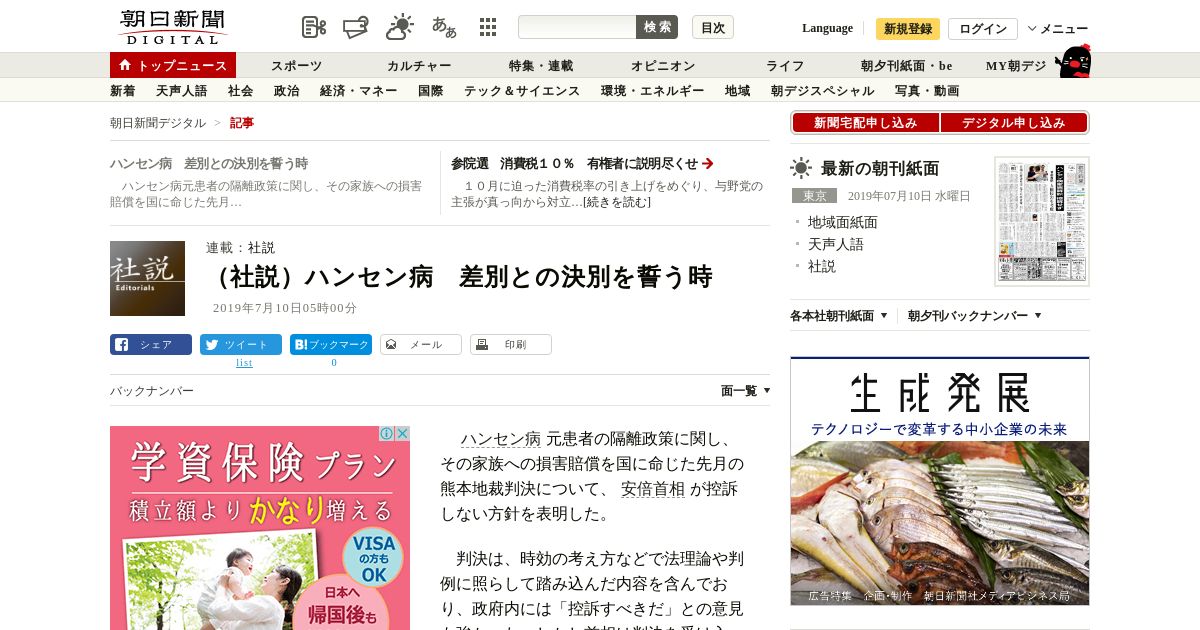Click the 検索 search button

coord(657,27)
